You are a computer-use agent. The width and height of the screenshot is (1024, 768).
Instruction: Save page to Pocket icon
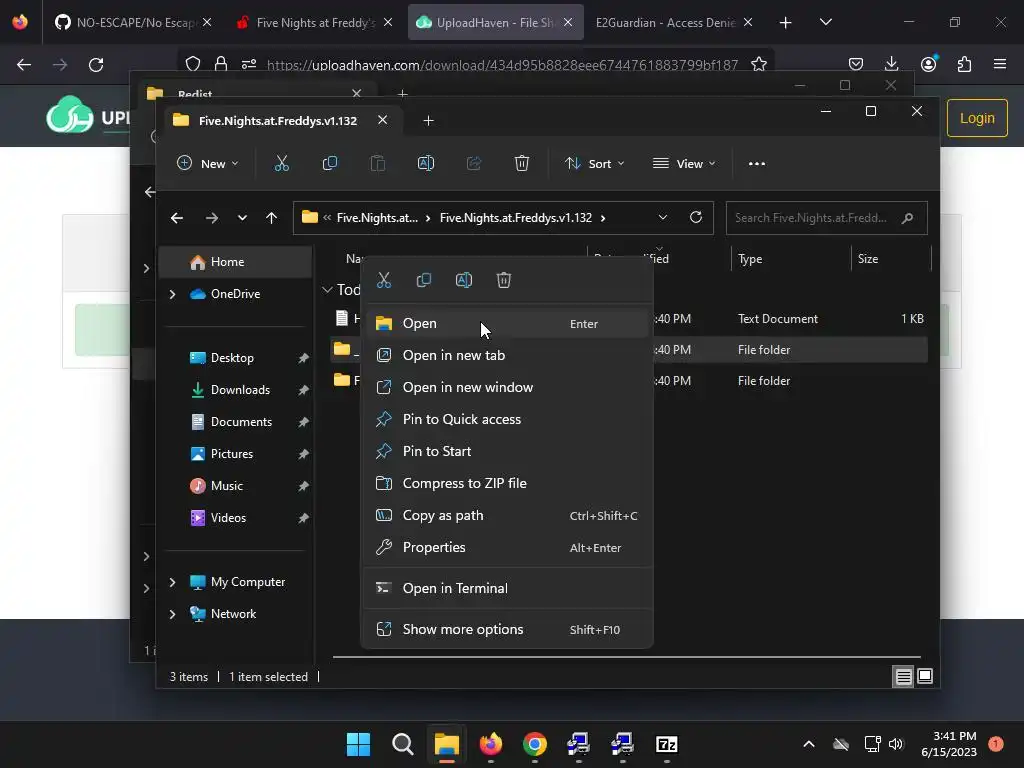point(856,64)
